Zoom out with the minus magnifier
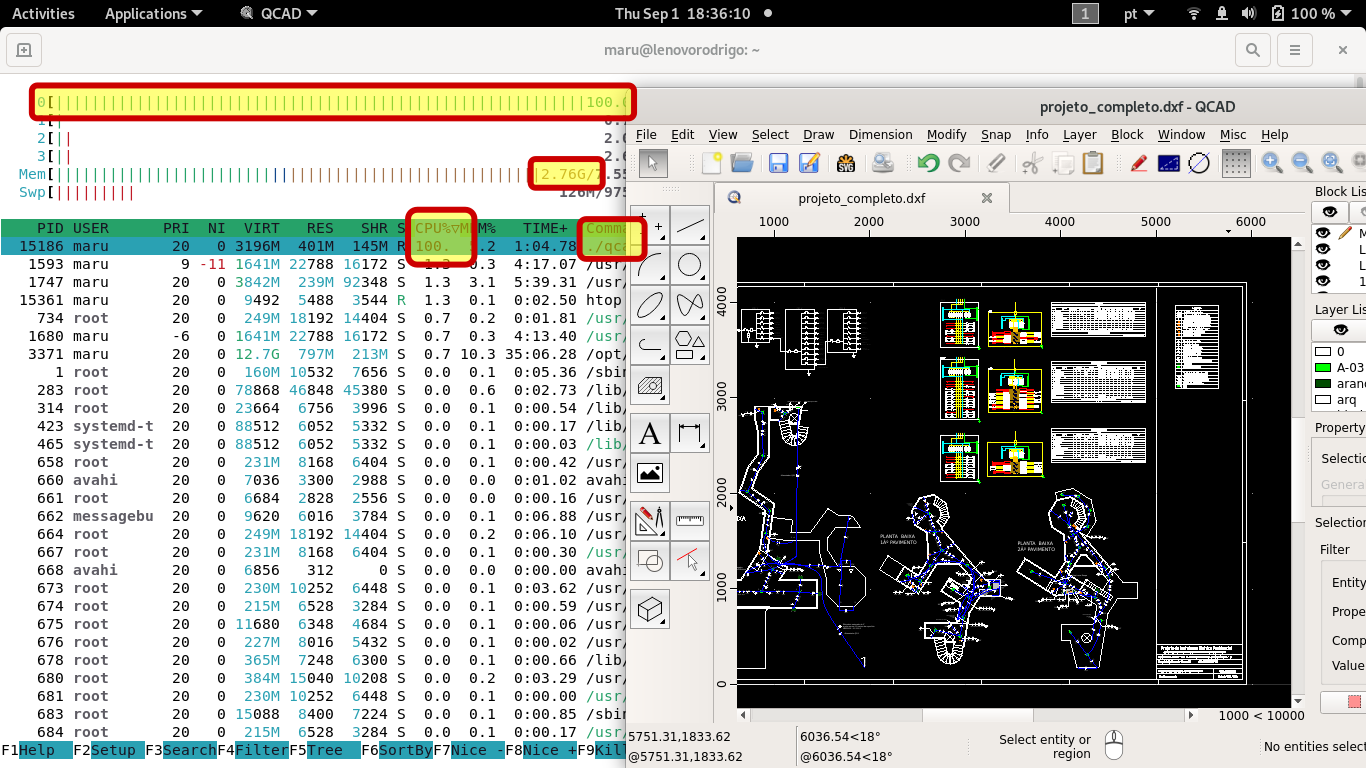The height and width of the screenshot is (768, 1366). tap(1302, 162)
